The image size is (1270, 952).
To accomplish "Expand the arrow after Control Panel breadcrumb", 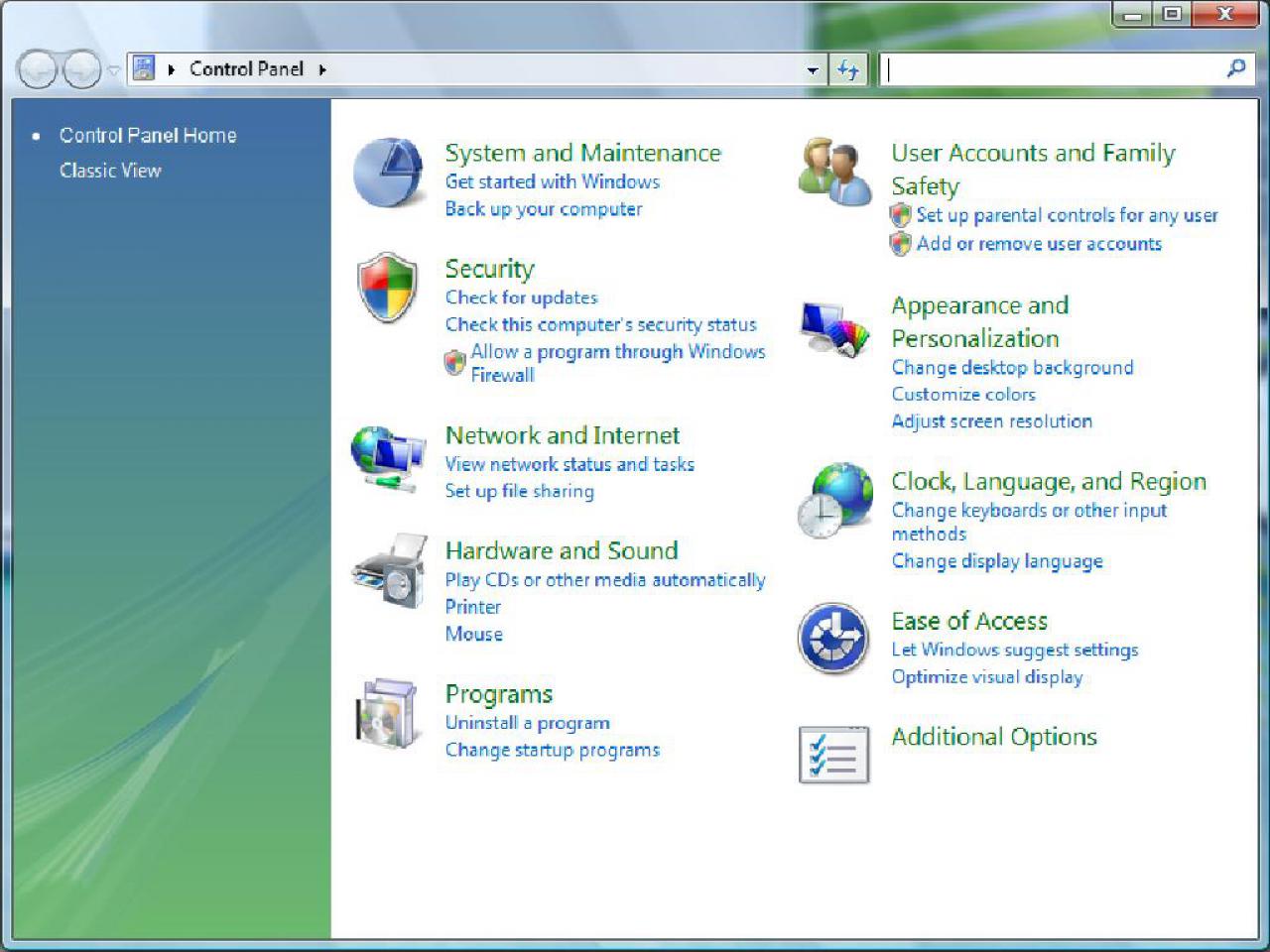I will tap(322, 69).
